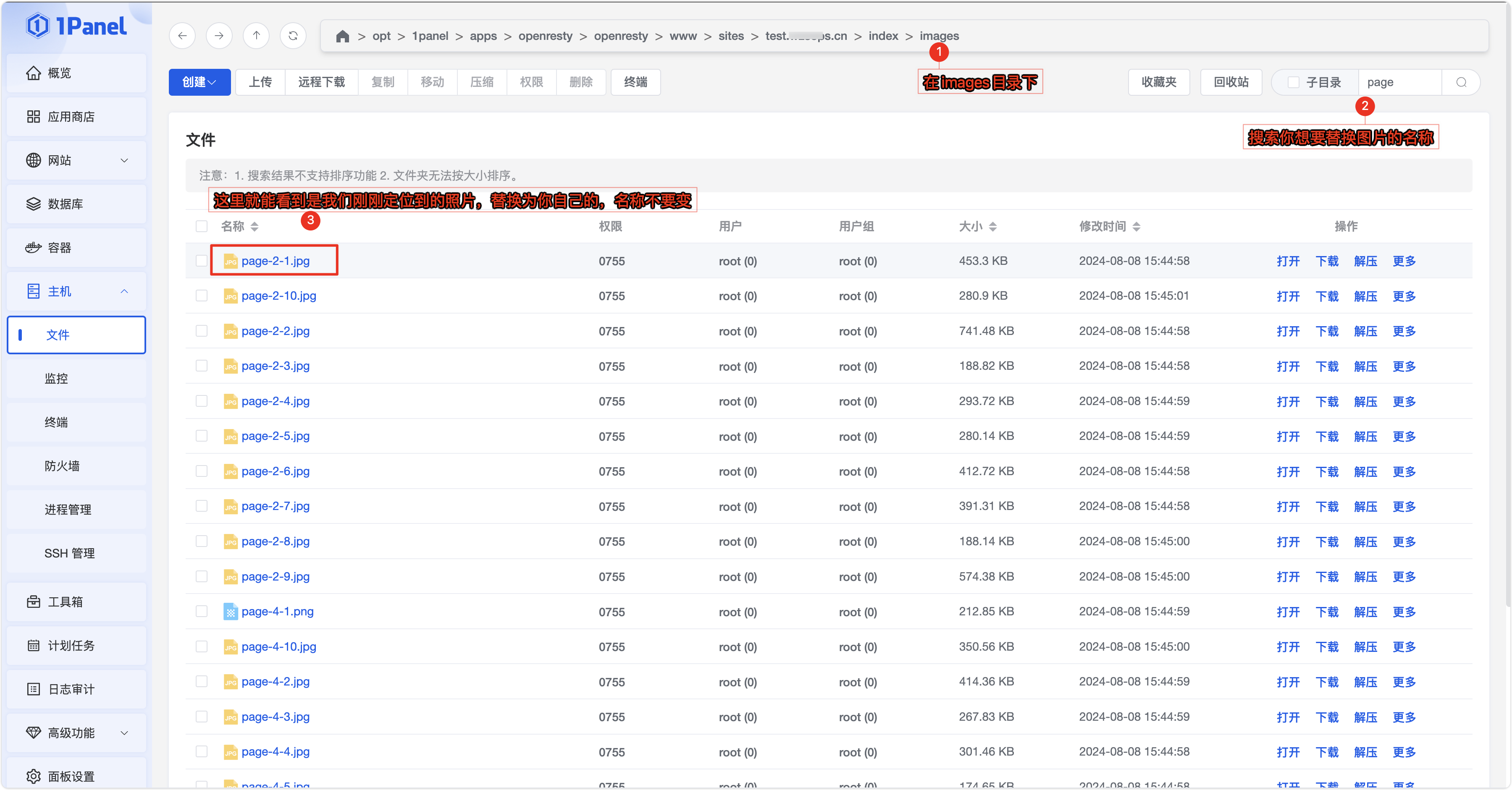Viewport: 1512px width, 790px height.
Task: Click the 上传 button
Action: (260, 82)
